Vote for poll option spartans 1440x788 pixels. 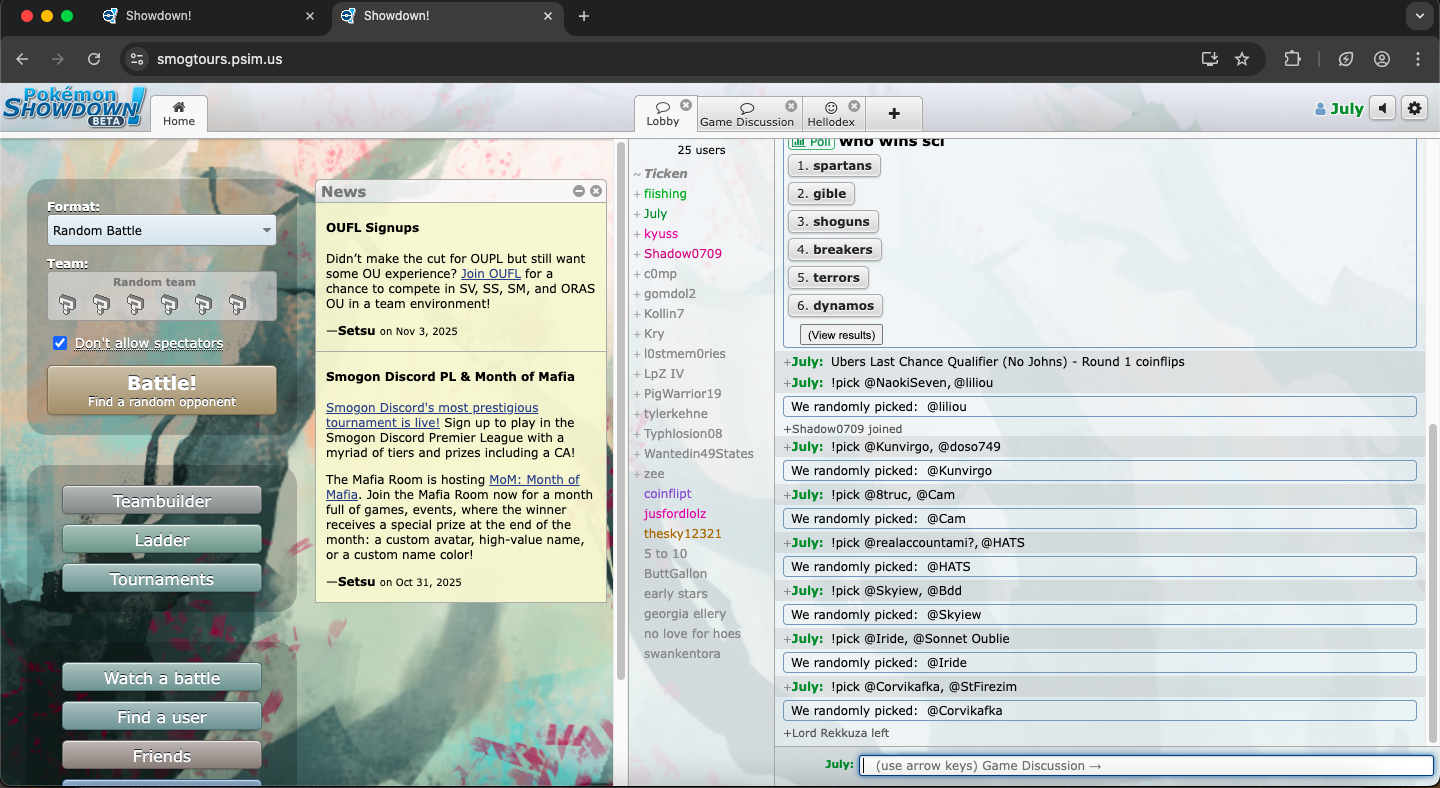[834, 166]
